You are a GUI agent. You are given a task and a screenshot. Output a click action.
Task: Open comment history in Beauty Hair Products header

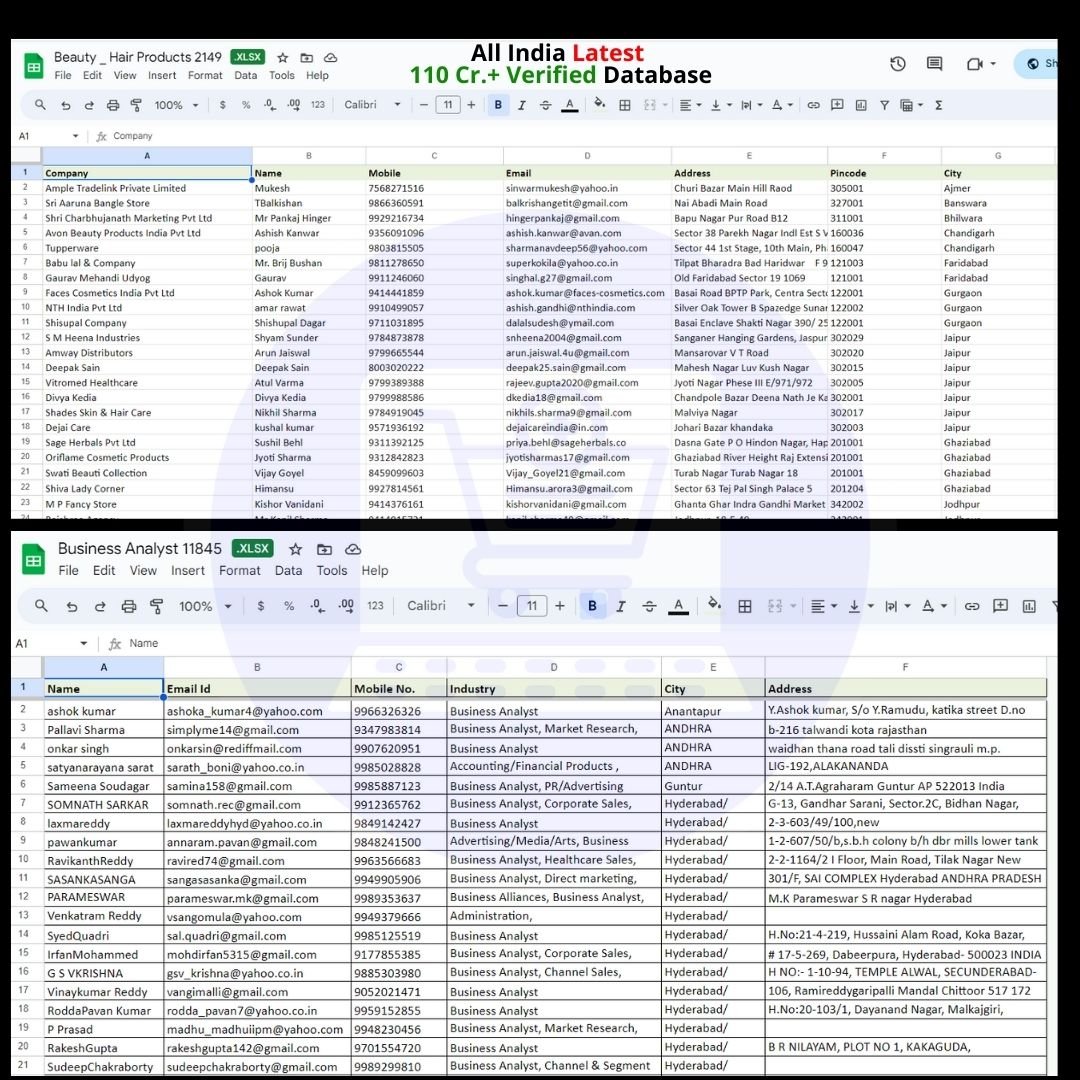(x=935, y=64)
